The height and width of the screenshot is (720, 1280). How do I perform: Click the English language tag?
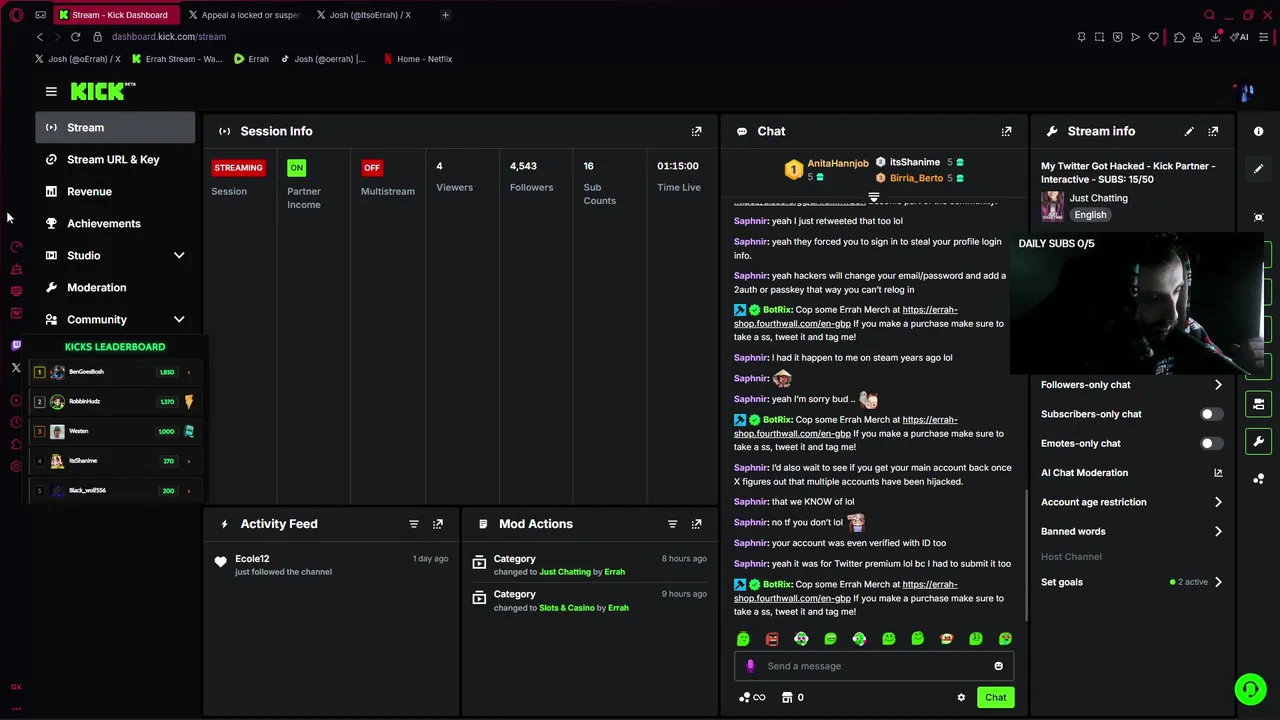(1090, 215)
